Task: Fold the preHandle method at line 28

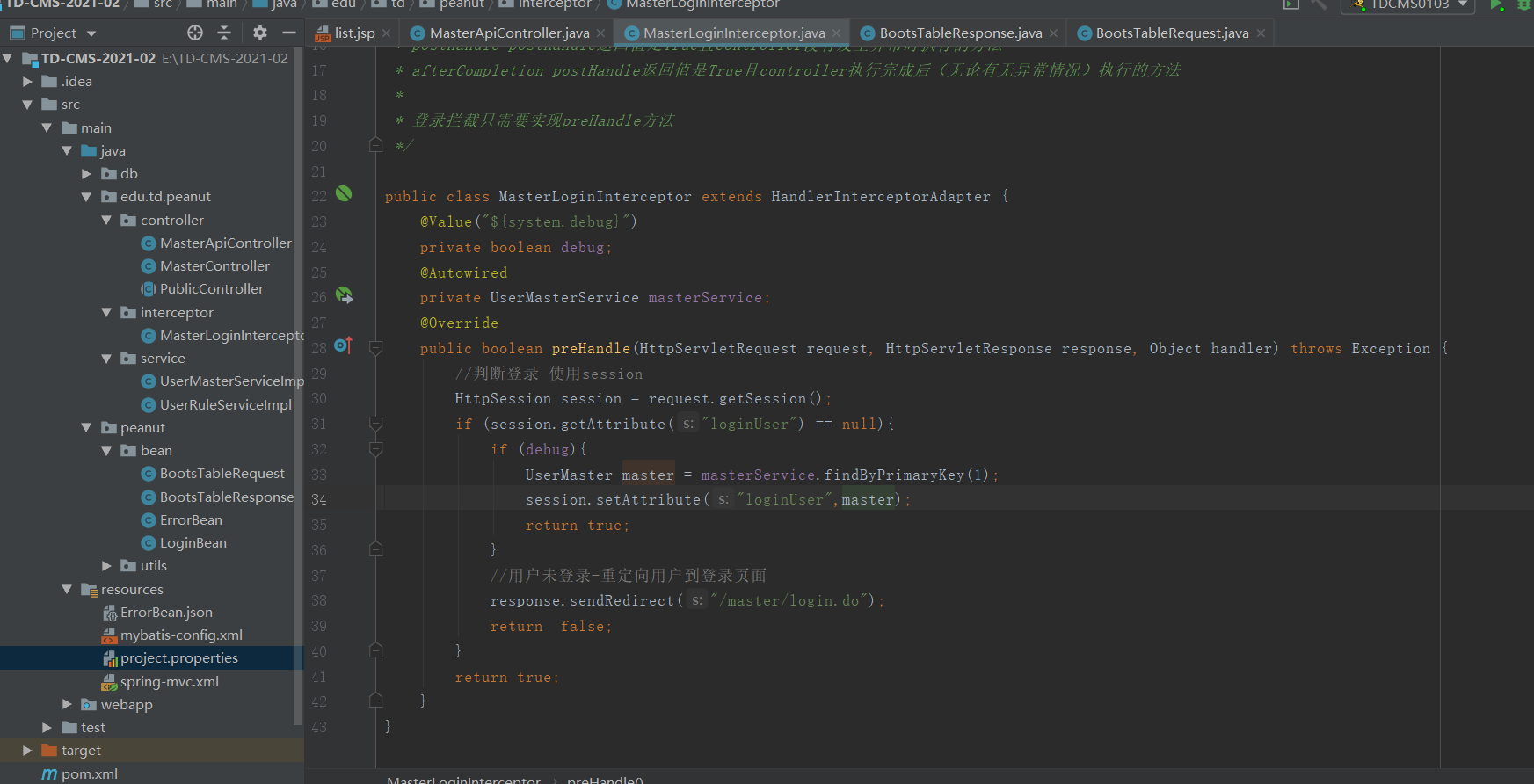Action: [x=376, y=348]
